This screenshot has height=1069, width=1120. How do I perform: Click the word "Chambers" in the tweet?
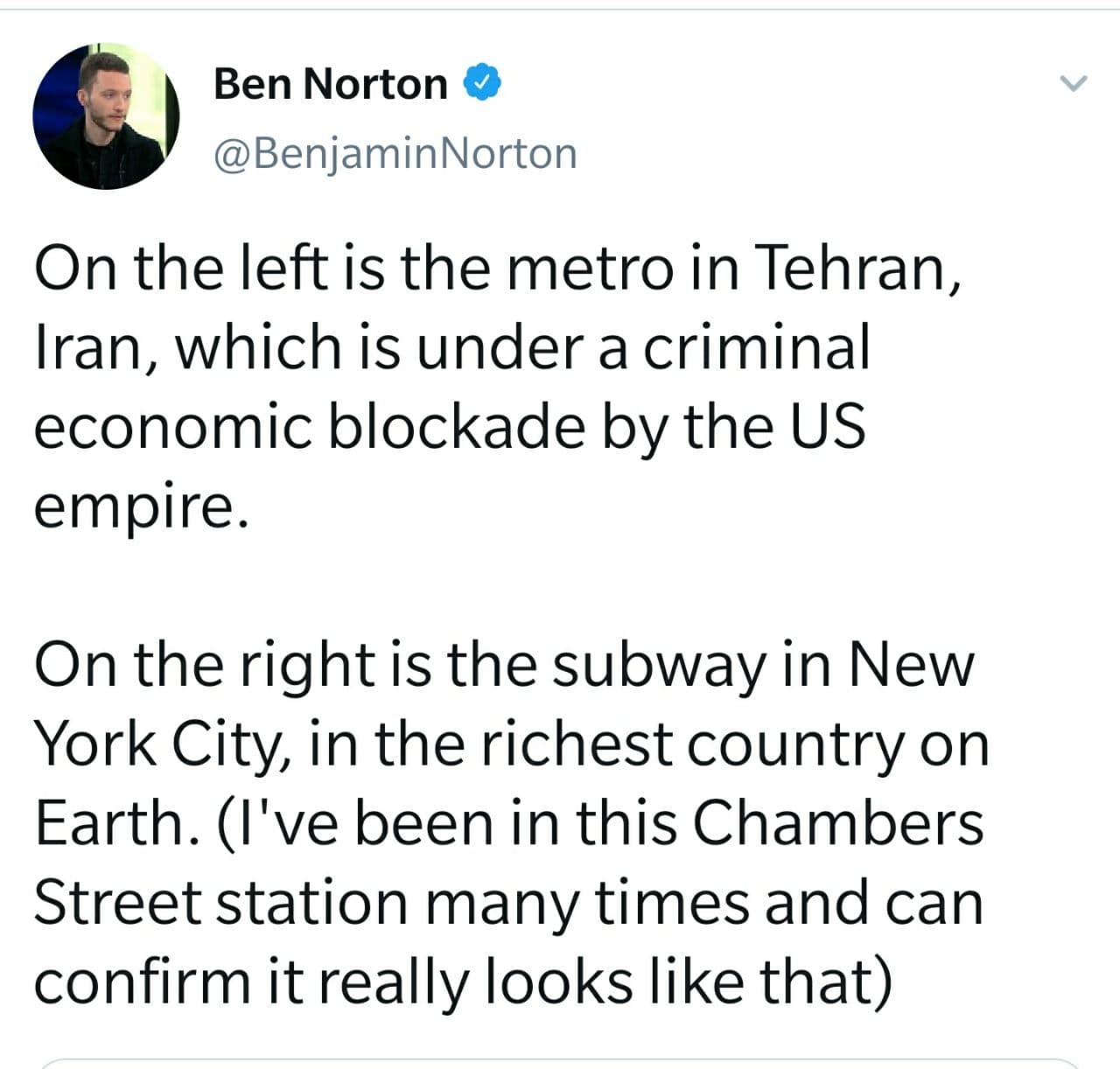(x=838, y=823)
